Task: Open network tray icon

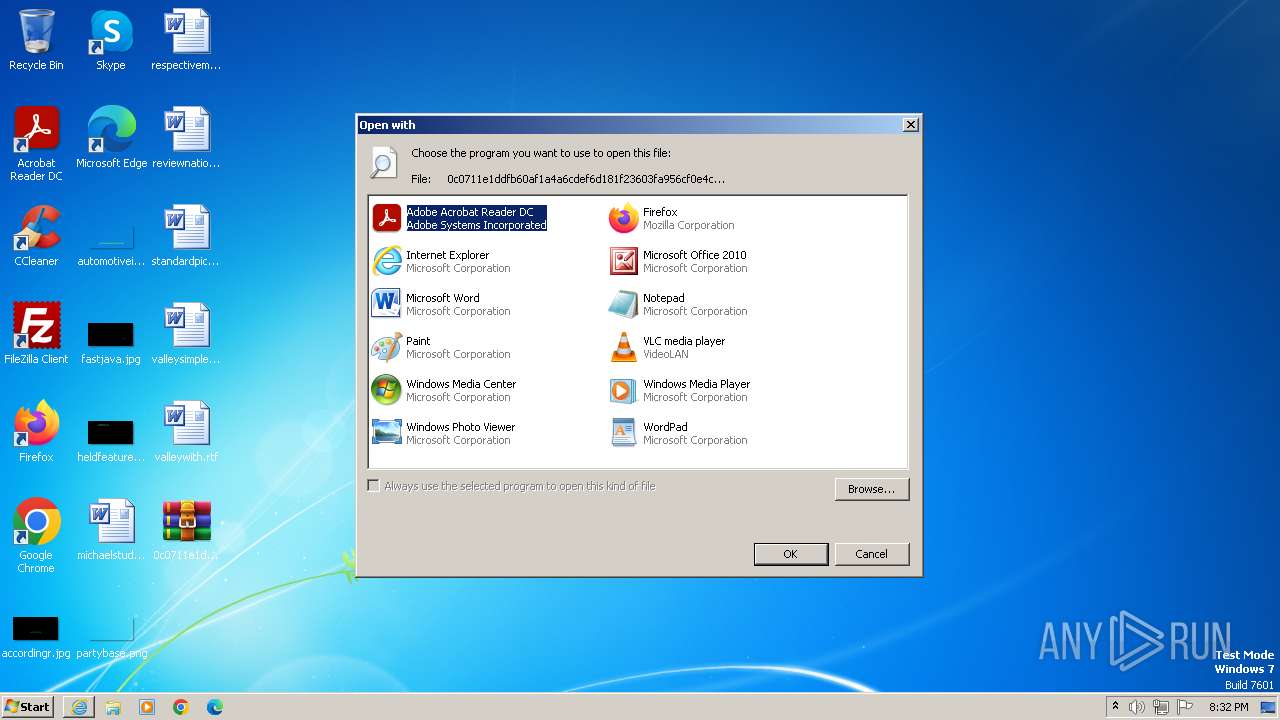Action: click(1161, 707)
